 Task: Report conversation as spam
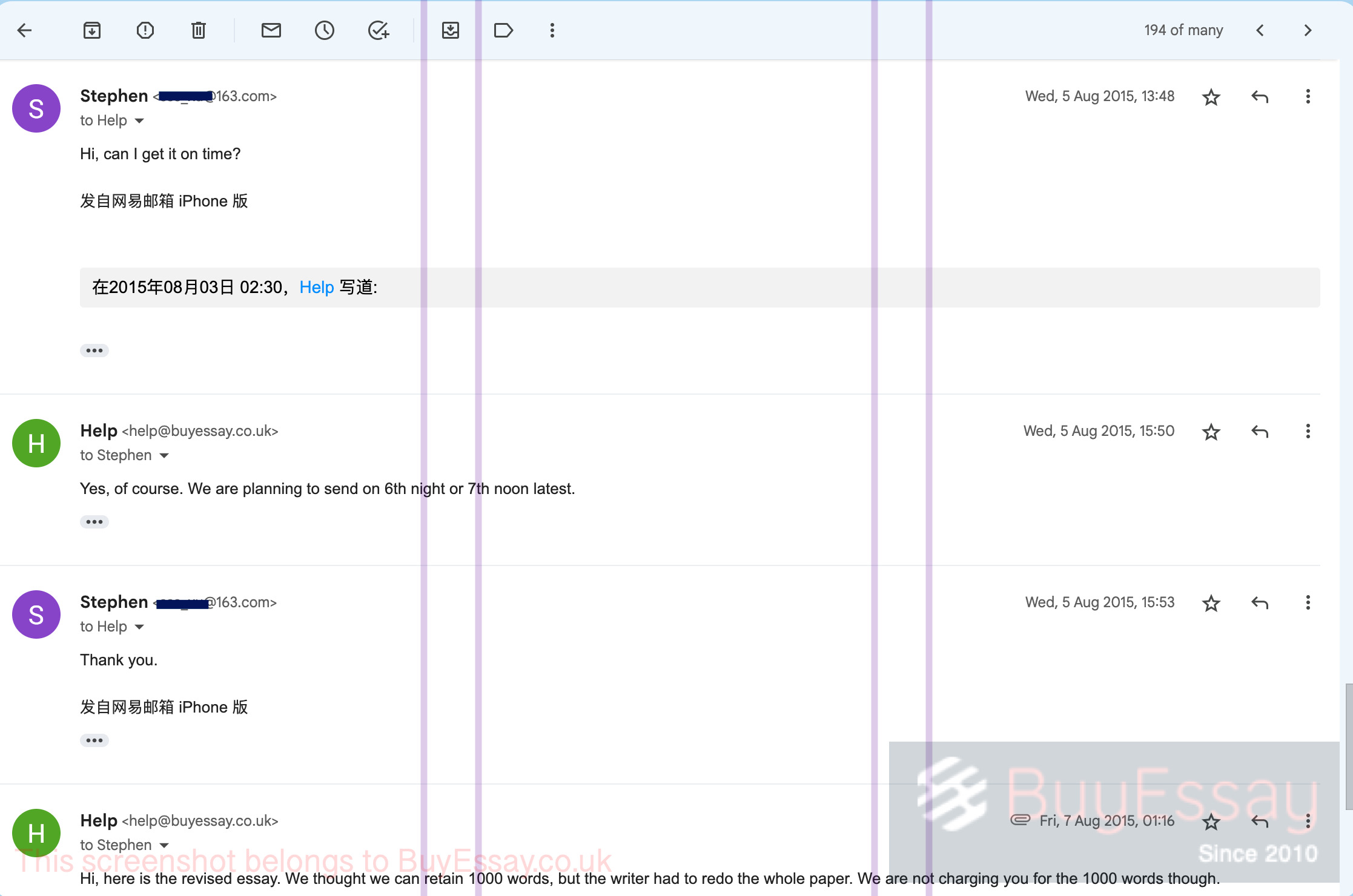tap(145, 30)
